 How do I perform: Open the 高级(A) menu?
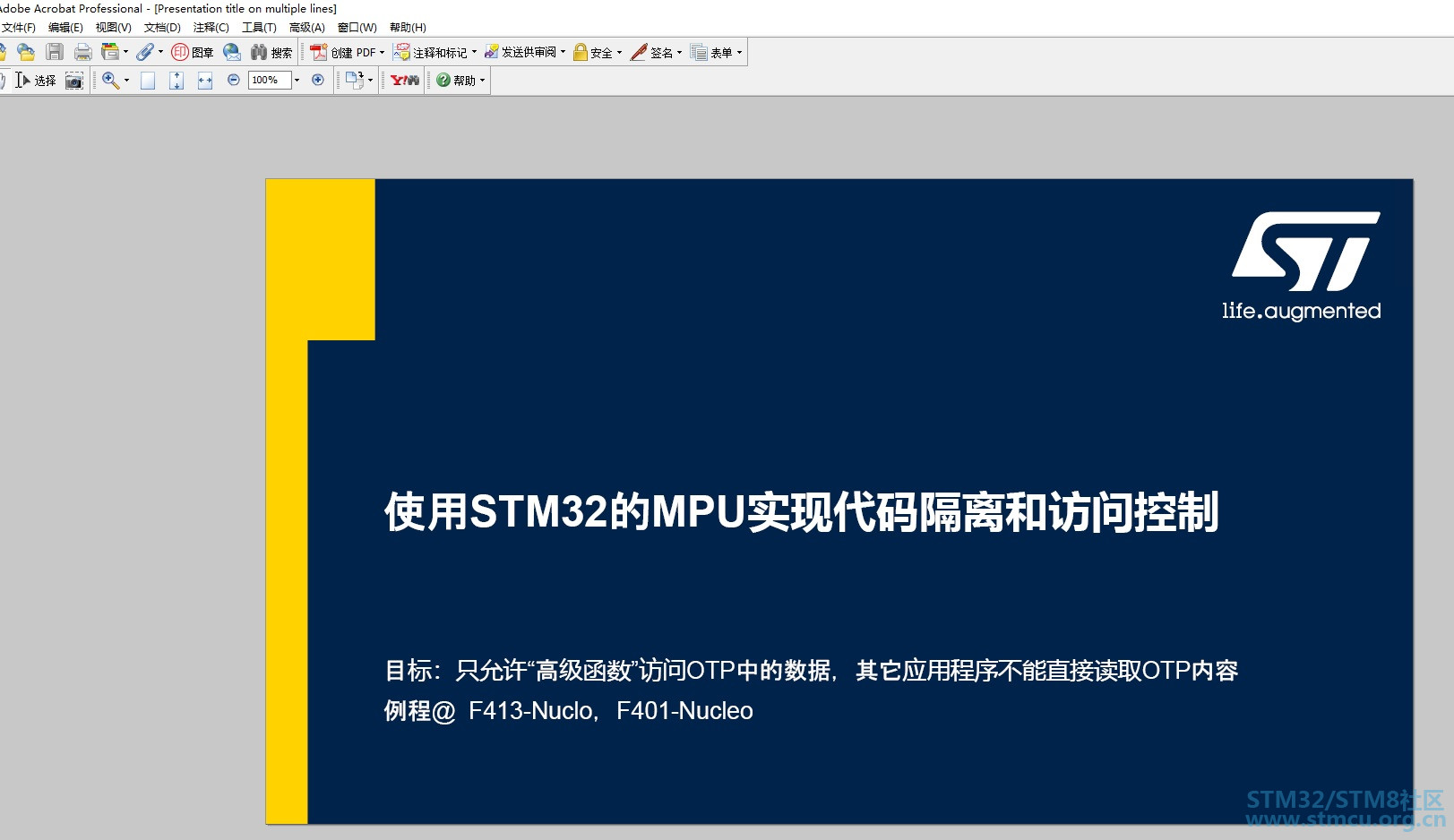[307, 28]
